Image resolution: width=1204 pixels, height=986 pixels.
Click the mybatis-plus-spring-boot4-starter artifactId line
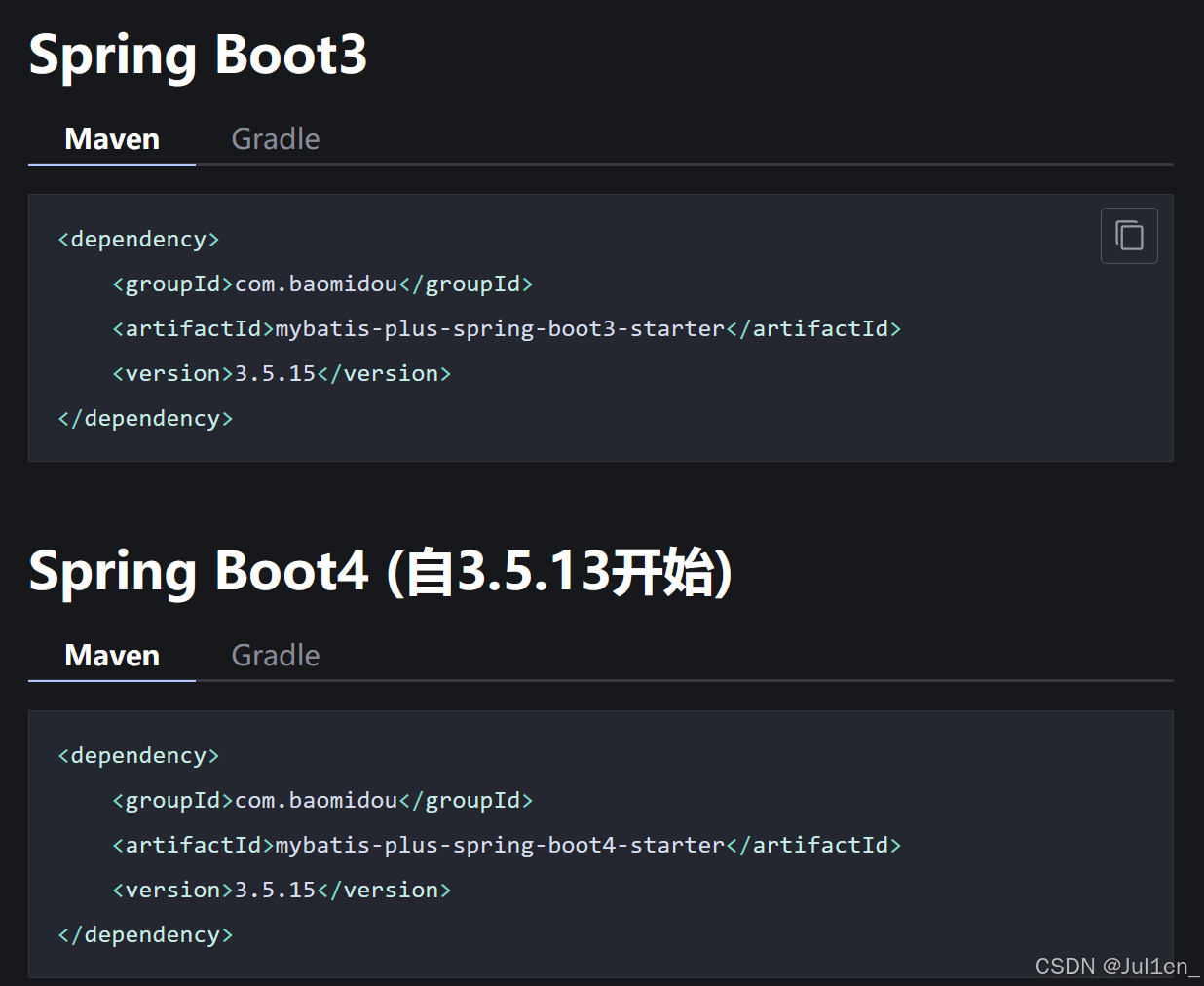pos(507,845)
